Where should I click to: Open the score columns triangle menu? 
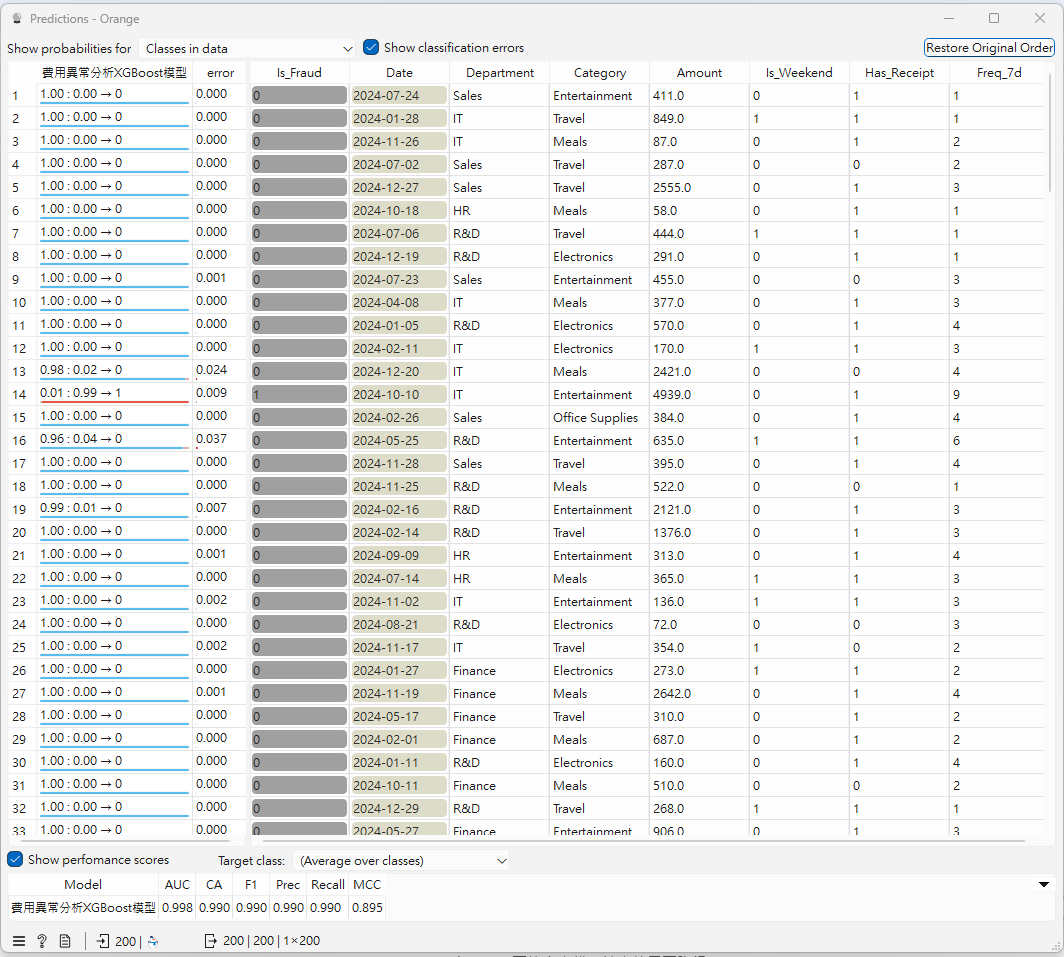1045,885
